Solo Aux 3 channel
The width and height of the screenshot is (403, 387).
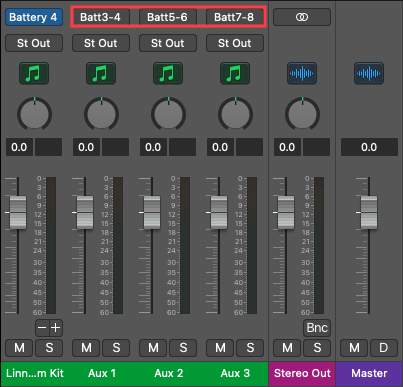point(250,348)
